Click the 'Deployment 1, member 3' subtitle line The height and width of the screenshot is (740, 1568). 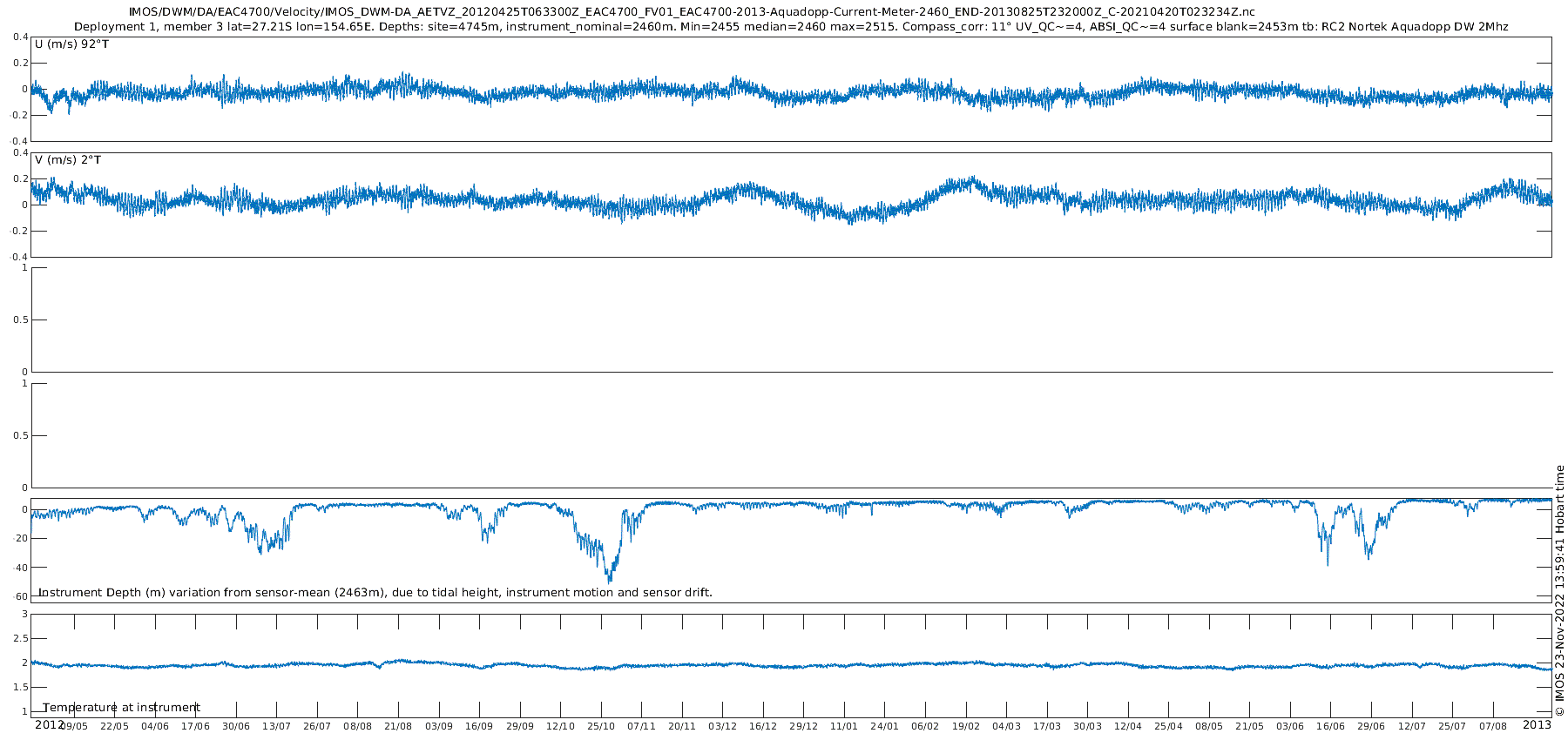tap(791, 27)
